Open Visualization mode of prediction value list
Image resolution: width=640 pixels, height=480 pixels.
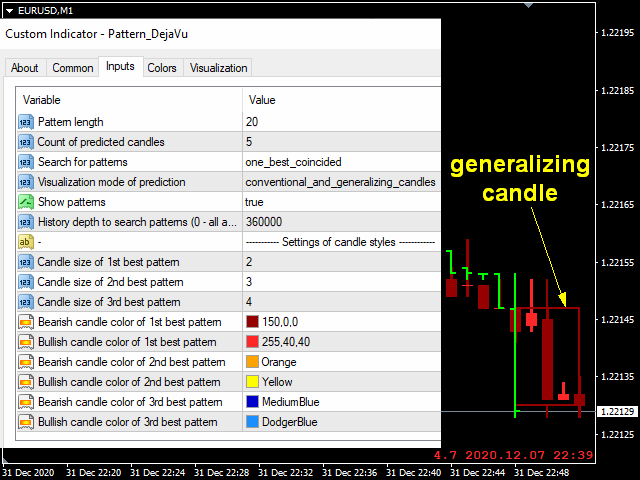[x=340, y=182]
